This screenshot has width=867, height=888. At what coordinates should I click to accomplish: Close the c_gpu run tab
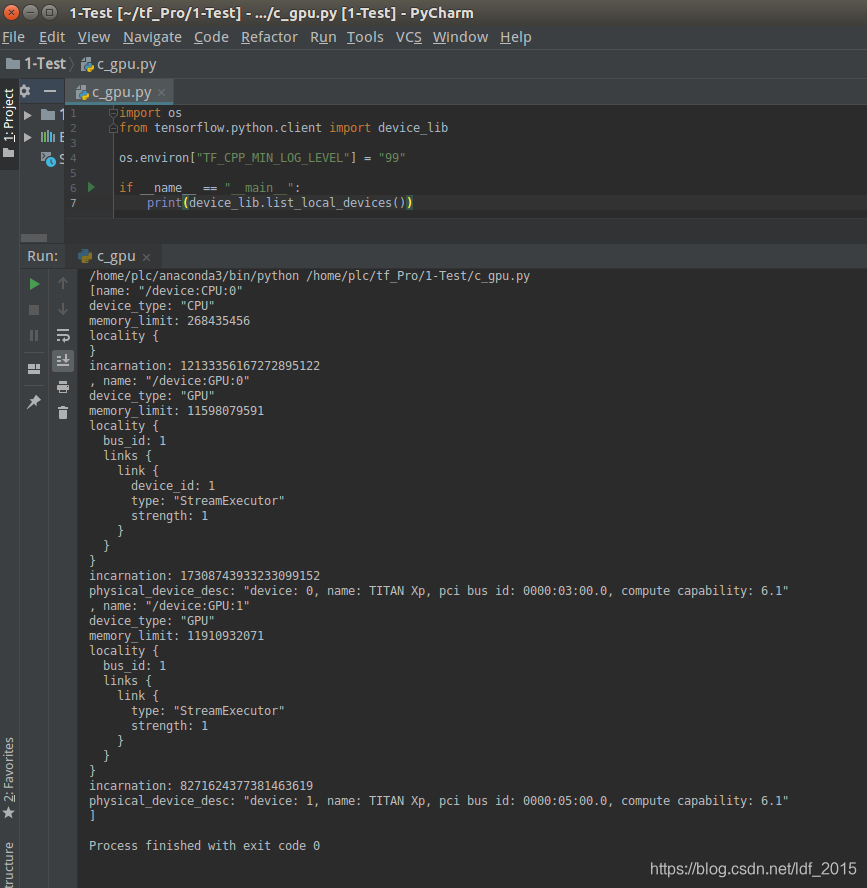click(x=147, y=257)
